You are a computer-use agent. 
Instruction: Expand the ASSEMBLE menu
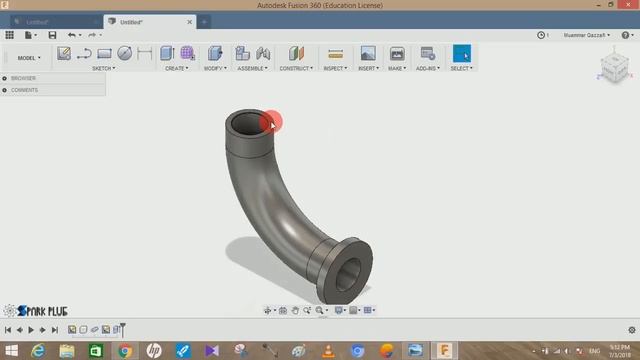click(x=253, y=69)
